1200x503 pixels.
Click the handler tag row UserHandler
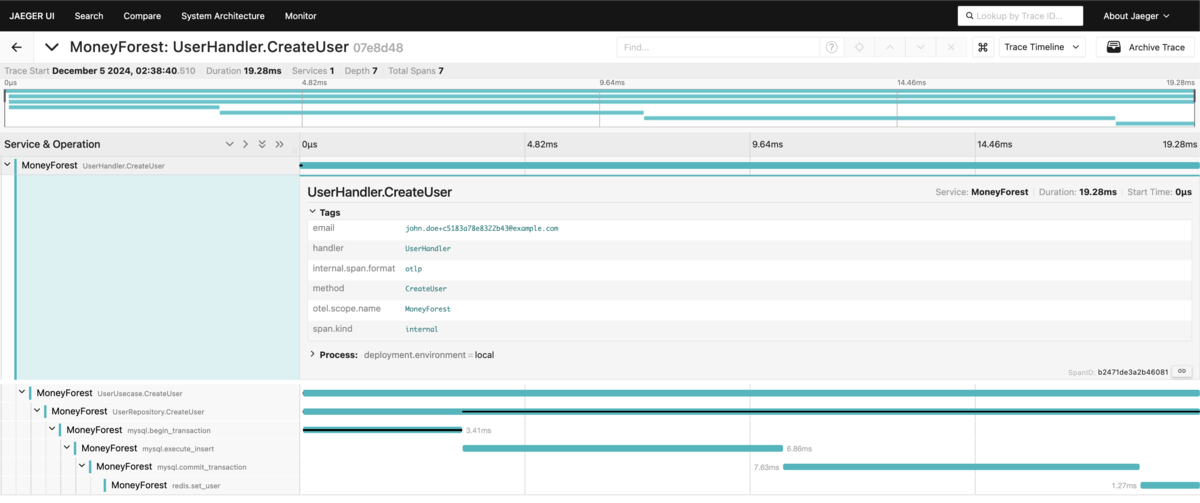tap(750, 248)
